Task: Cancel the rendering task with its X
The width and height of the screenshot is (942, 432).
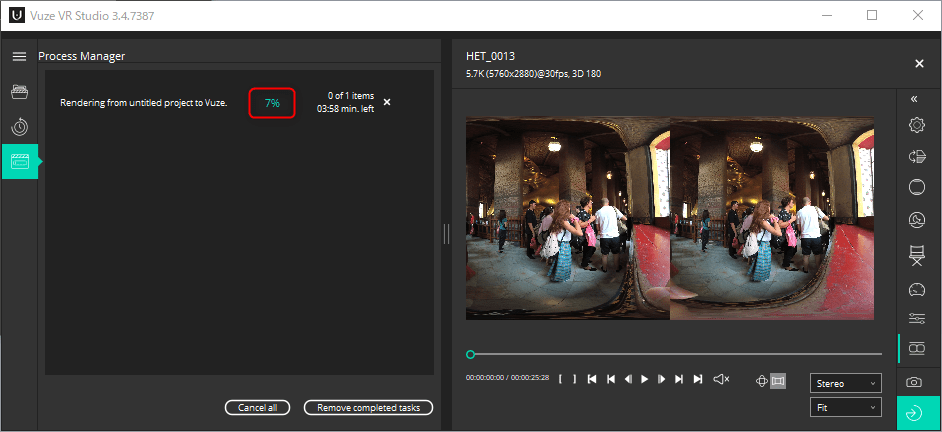Action: [387, 102]
